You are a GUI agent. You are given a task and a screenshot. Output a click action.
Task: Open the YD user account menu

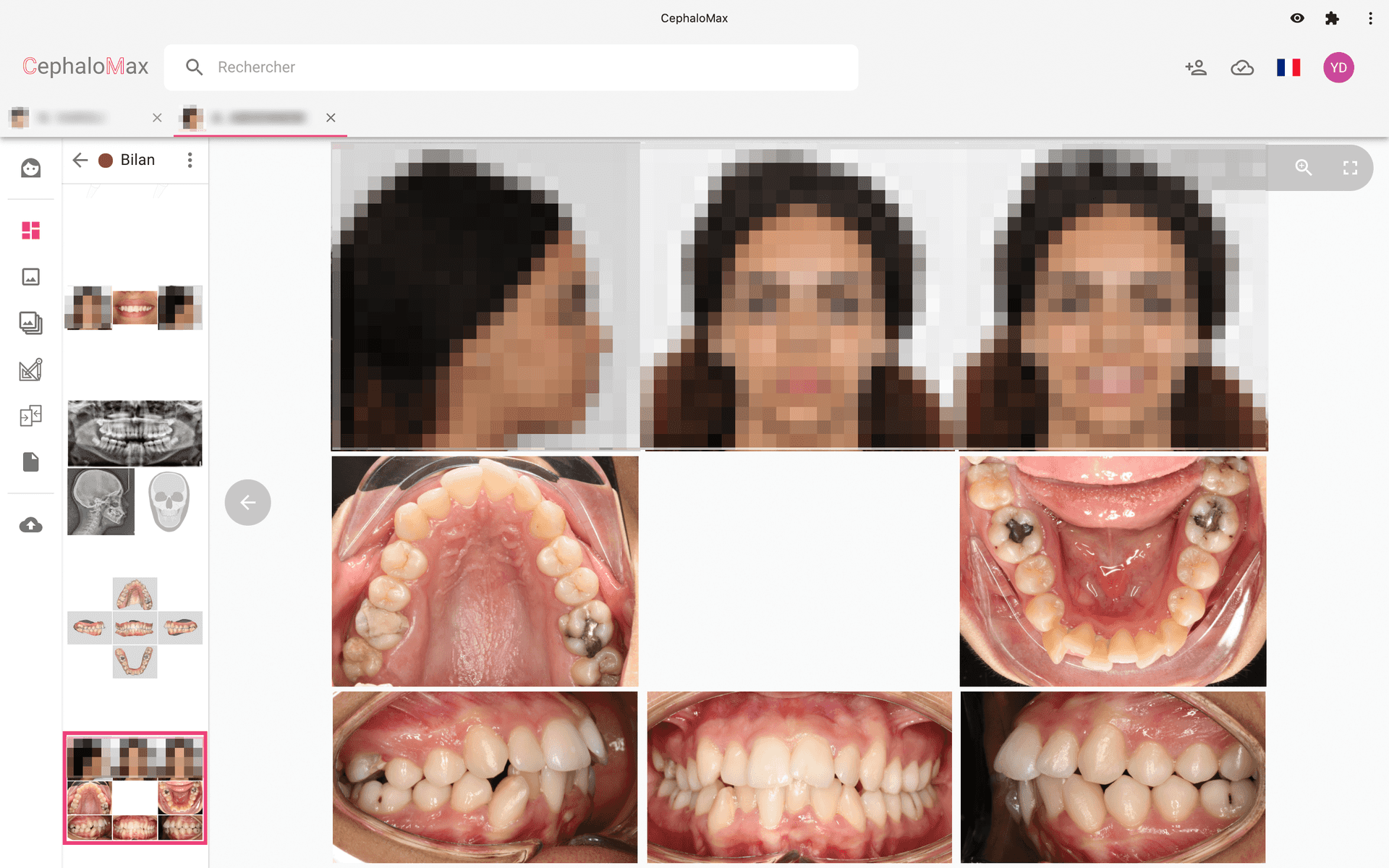pyautogui.click(x=1338, y=67)
